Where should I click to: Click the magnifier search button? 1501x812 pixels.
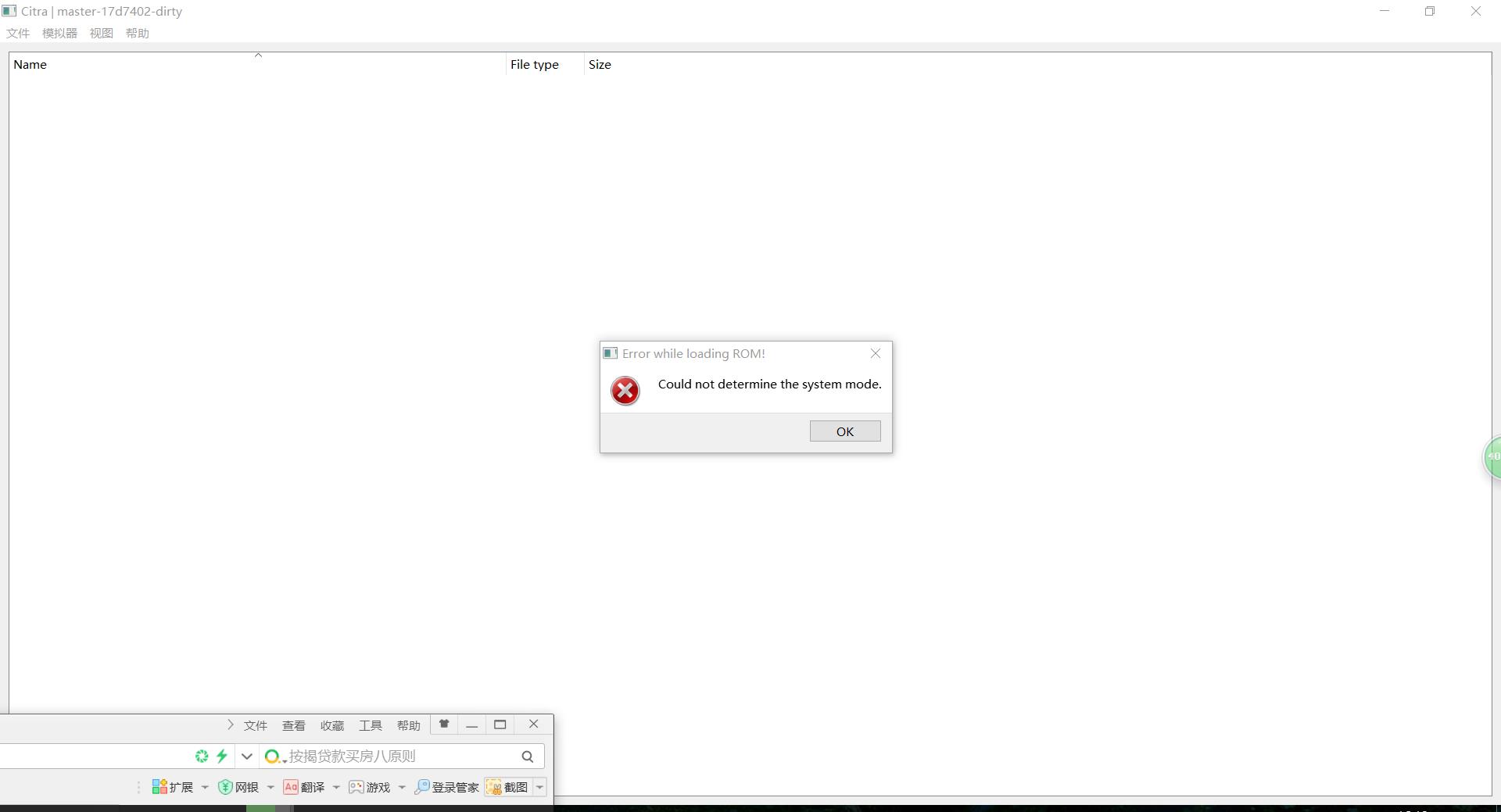coord(528,756)
